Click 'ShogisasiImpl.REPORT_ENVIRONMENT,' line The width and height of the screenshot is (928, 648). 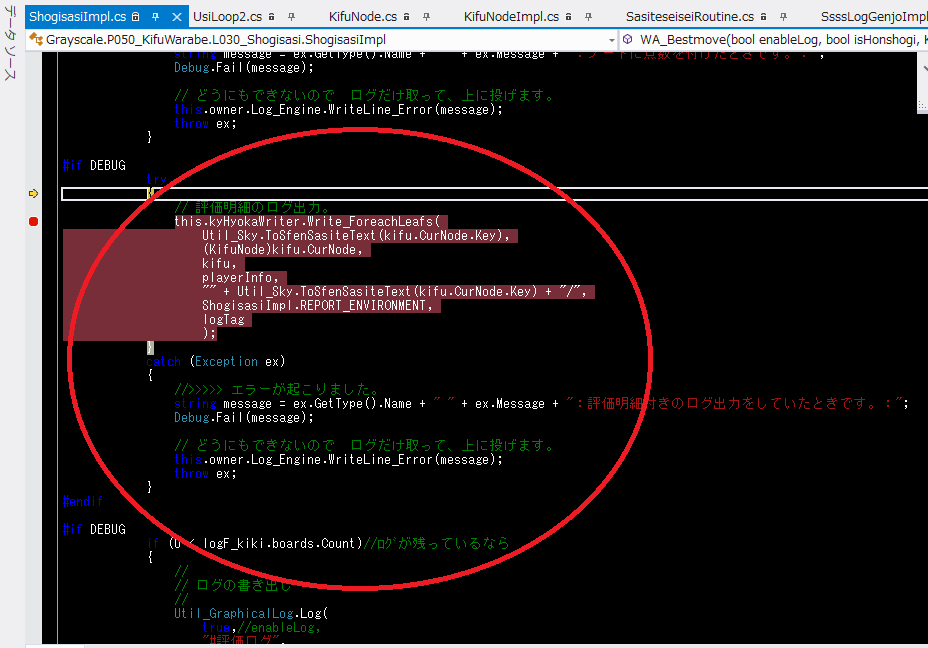(x=317, y=305)
